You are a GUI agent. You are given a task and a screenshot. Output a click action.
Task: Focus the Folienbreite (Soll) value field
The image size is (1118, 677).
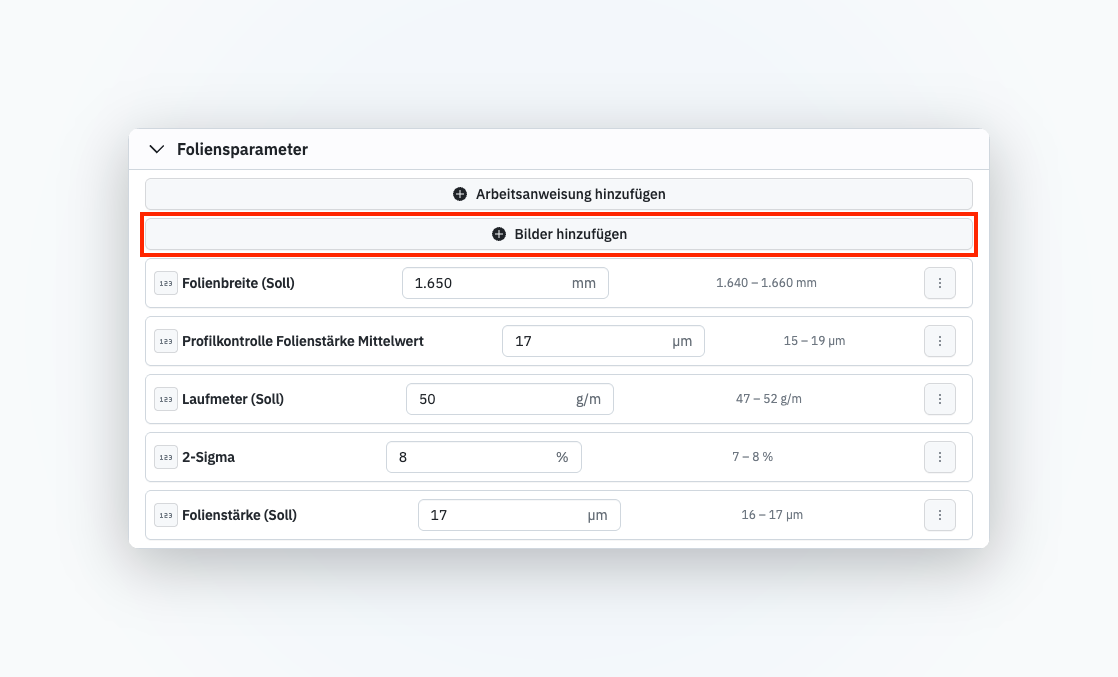(506, 283)
